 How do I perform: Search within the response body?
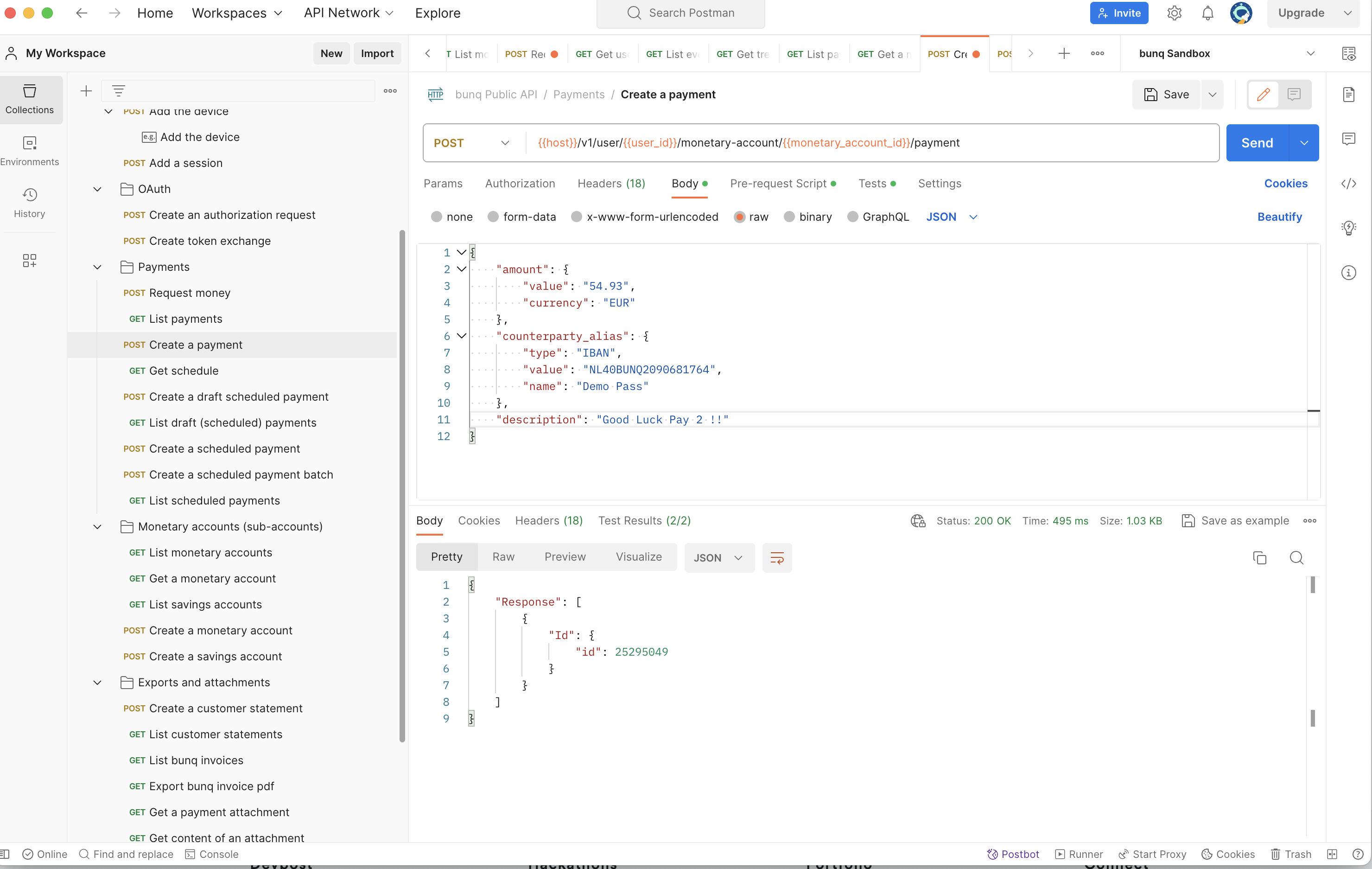pos(1296,558)
